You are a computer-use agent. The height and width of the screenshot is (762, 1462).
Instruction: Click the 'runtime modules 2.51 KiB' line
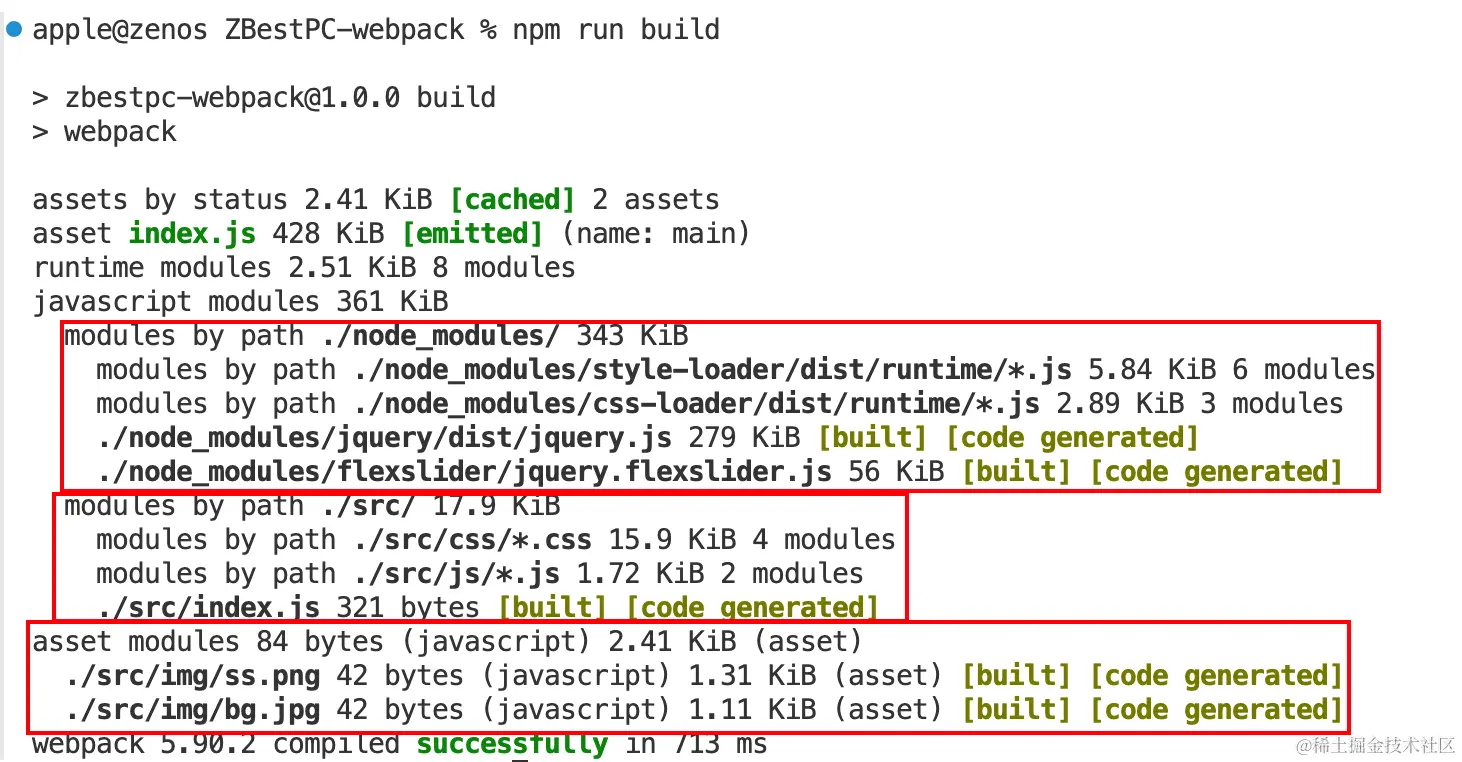click(x=304, y=267)
